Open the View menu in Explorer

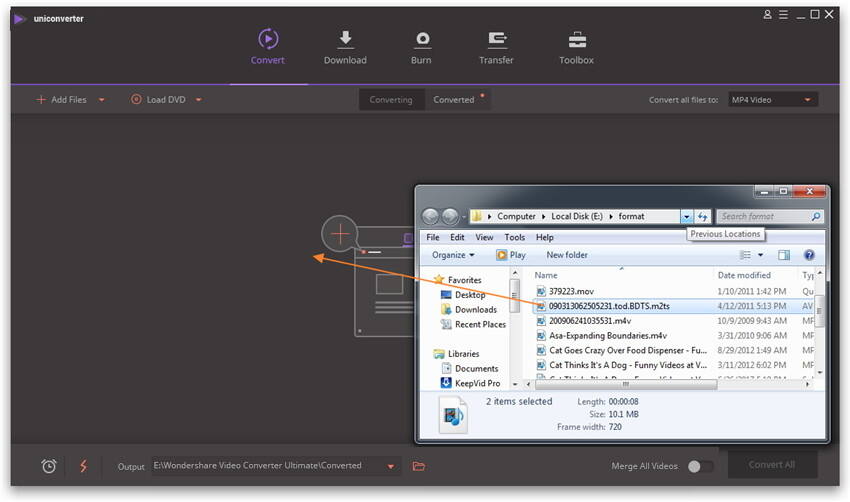[x=484, y=237]
